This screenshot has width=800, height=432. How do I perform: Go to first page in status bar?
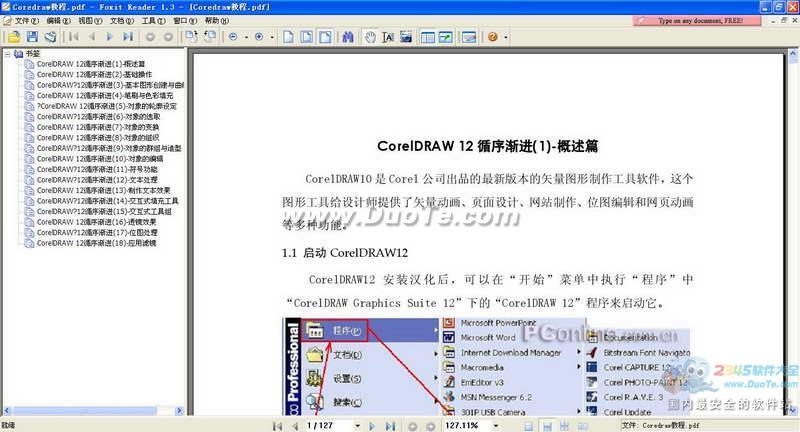277,426
